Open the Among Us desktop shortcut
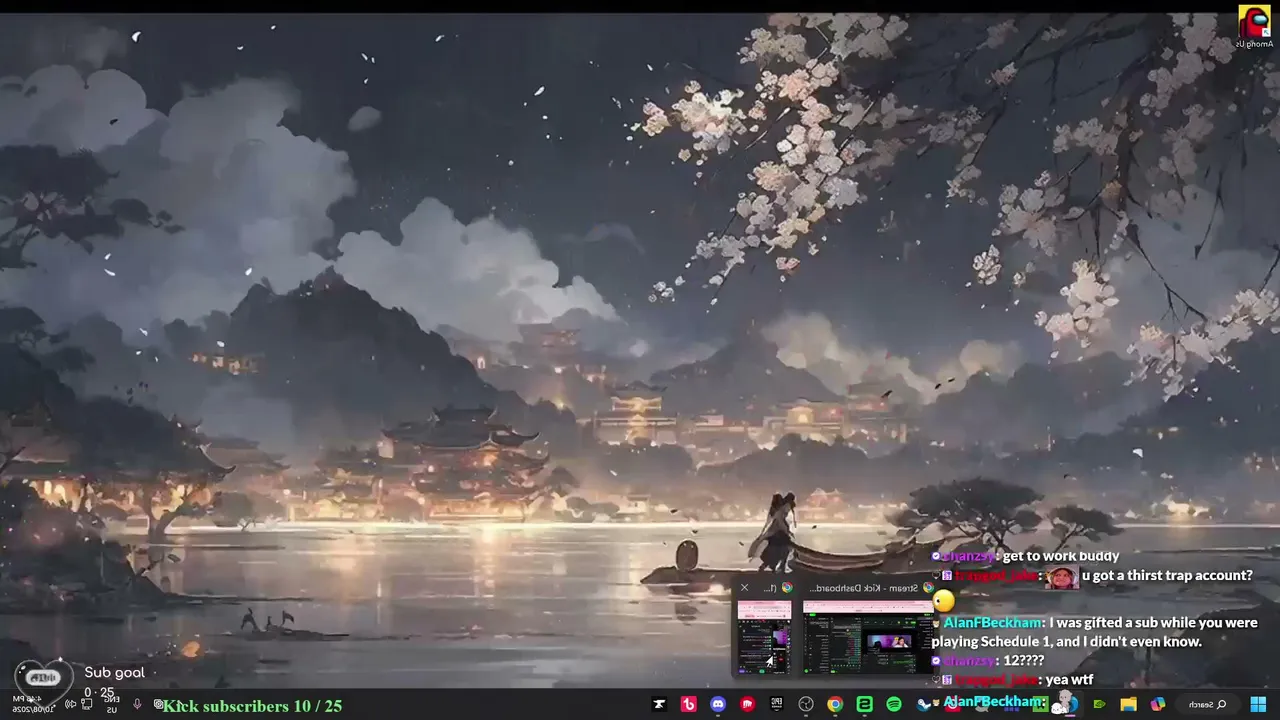1280x720 pixels. pyautogui.click(x=1254, y=27)
